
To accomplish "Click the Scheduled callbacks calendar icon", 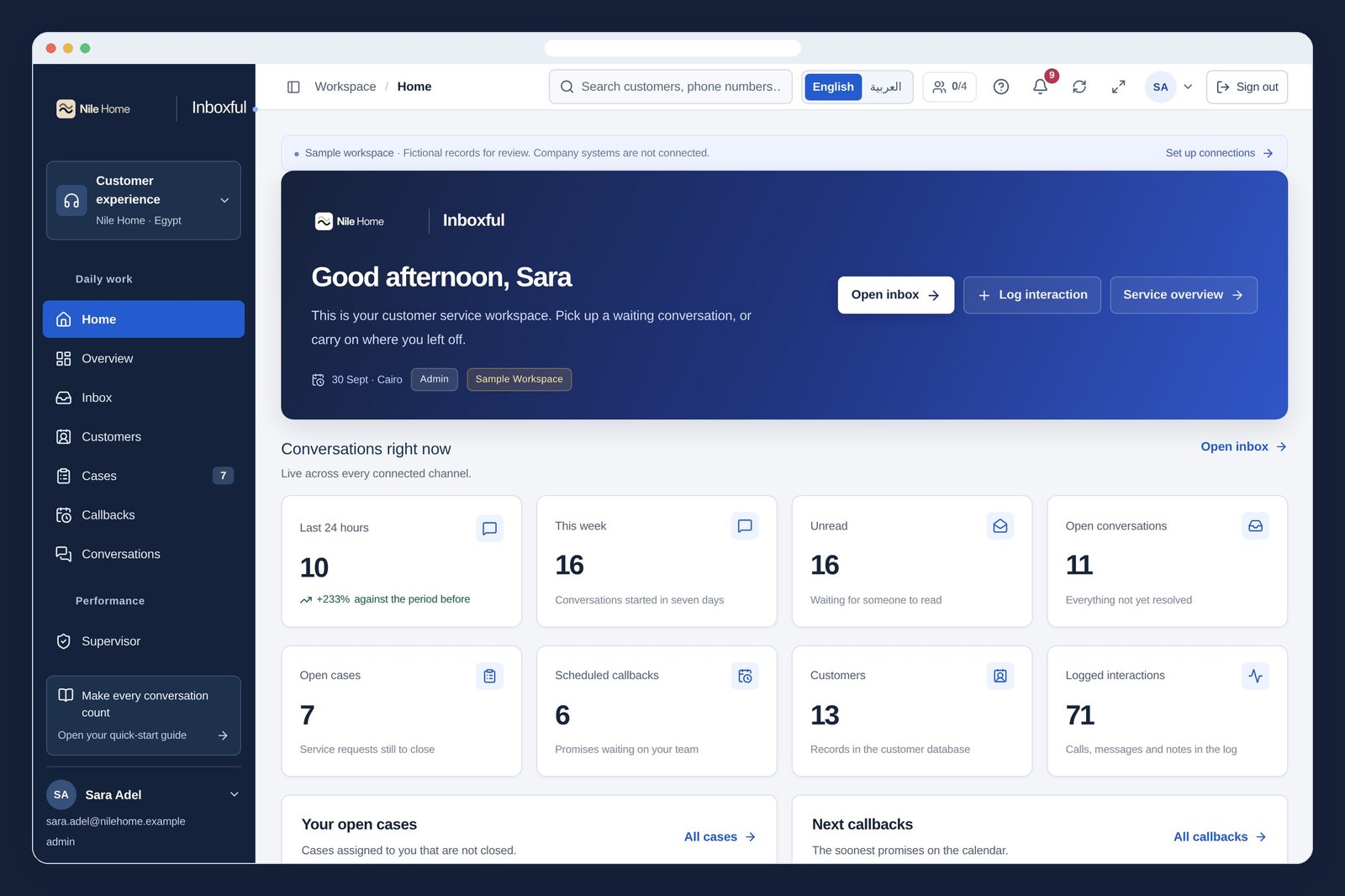I will (x=745, y=676).
